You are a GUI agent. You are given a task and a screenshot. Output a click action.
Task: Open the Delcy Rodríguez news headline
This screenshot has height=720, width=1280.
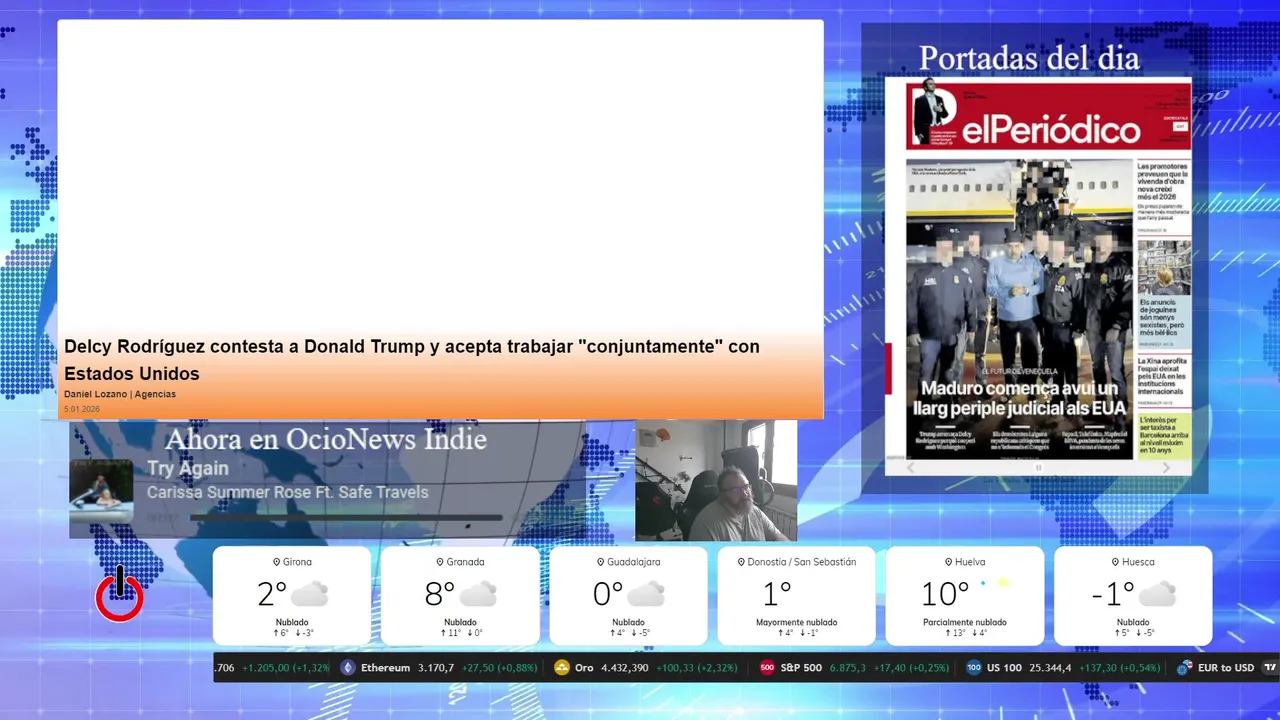point(412,360)
